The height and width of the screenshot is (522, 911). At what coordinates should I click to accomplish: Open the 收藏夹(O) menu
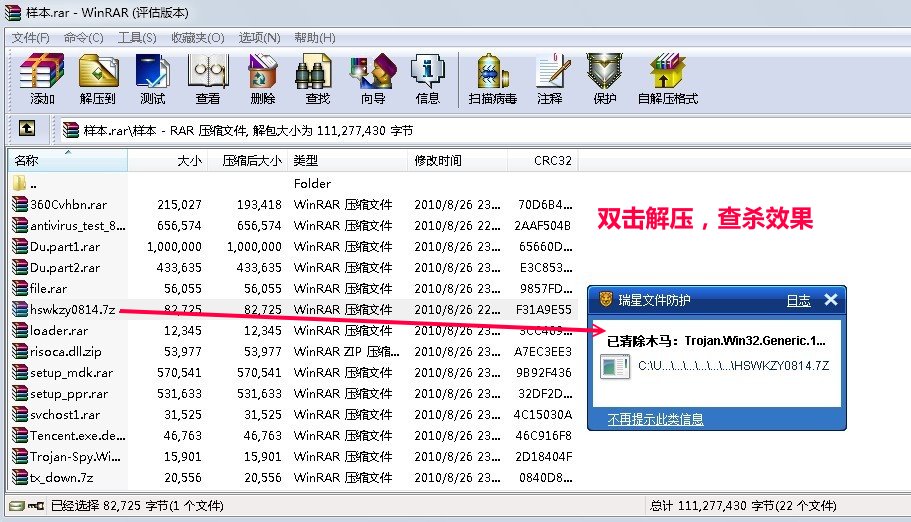[198, 38]
